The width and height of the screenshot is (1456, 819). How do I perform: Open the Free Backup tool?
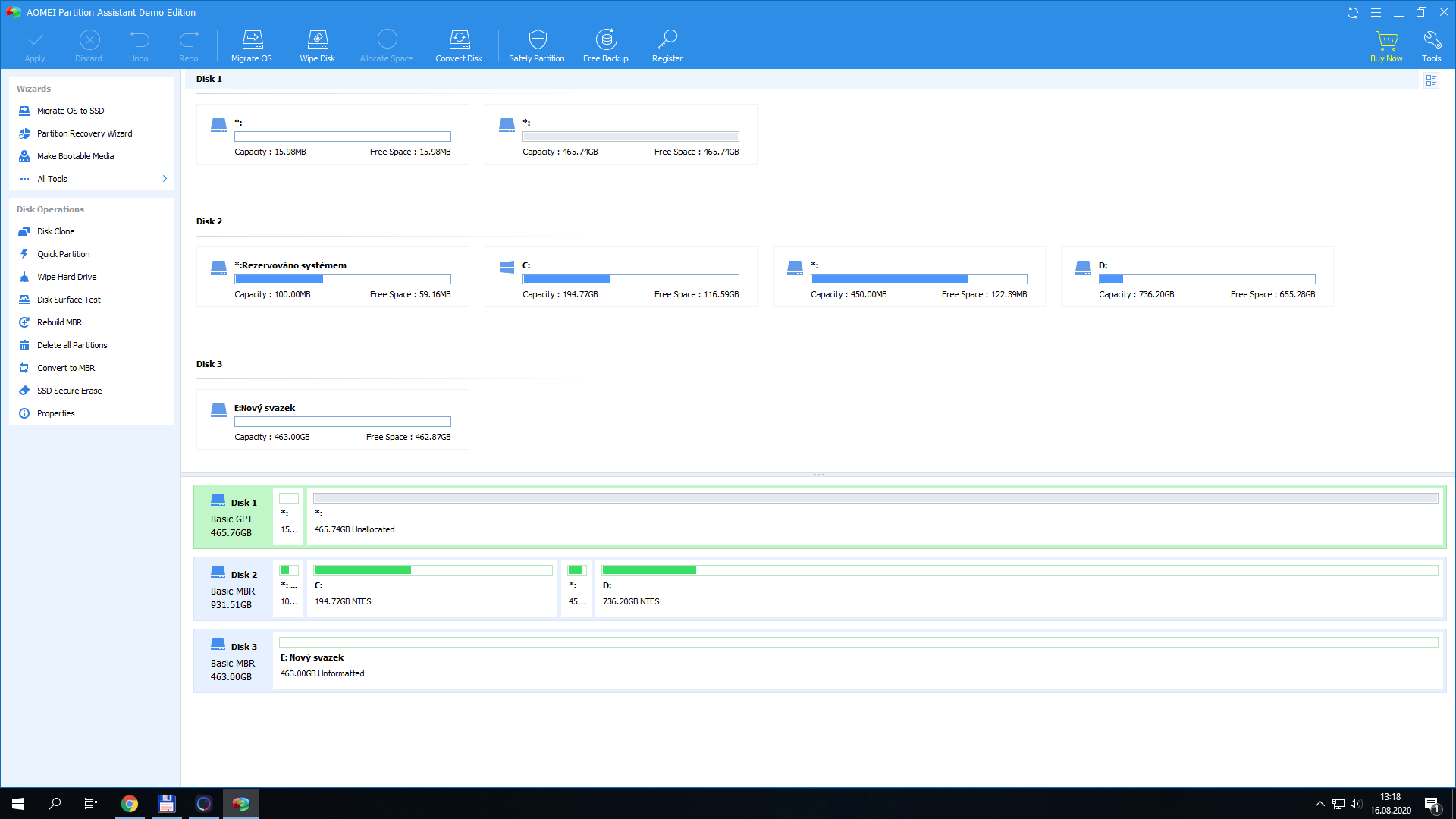(605, 40)
